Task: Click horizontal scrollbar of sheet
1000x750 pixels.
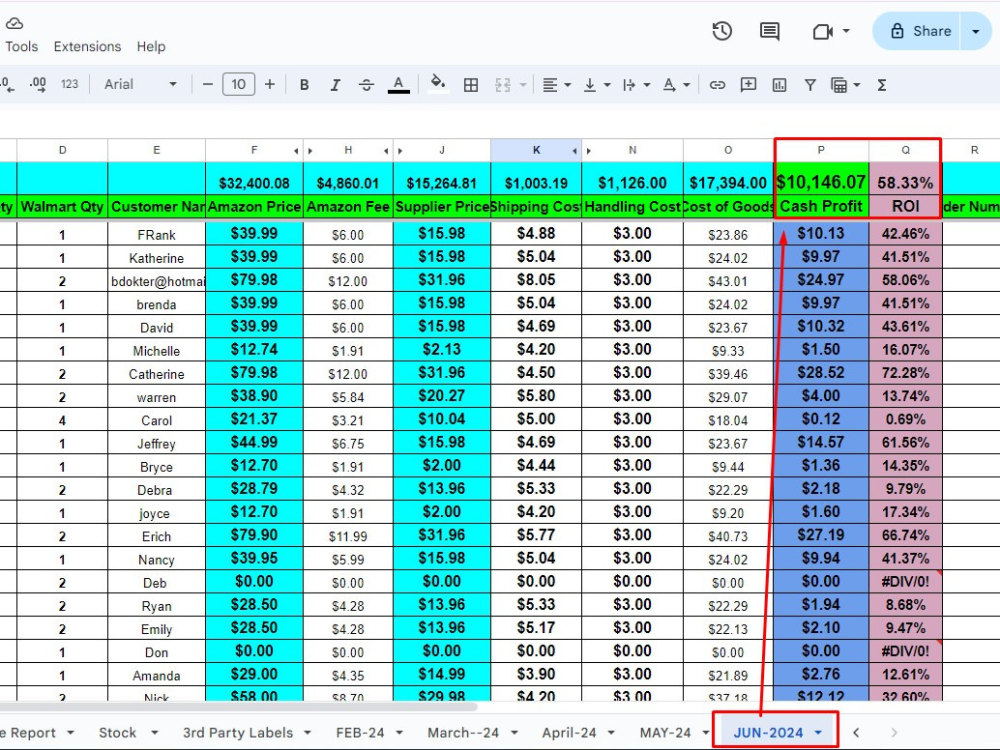Action: click(x=239, y=706)
